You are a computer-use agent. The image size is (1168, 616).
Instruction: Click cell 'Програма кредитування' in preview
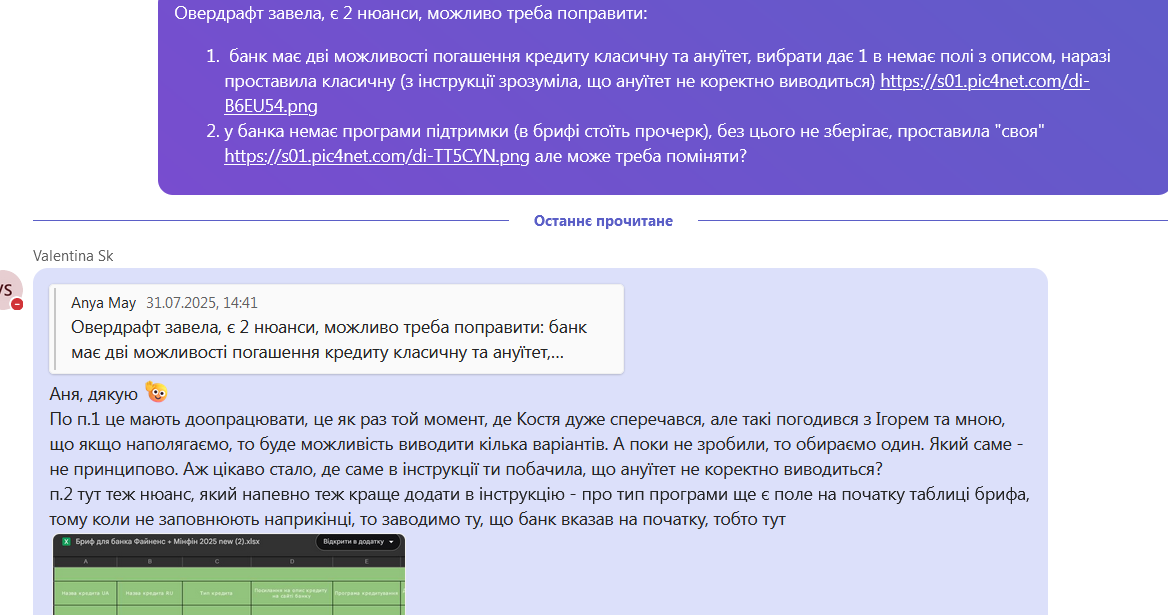(366, 593)
